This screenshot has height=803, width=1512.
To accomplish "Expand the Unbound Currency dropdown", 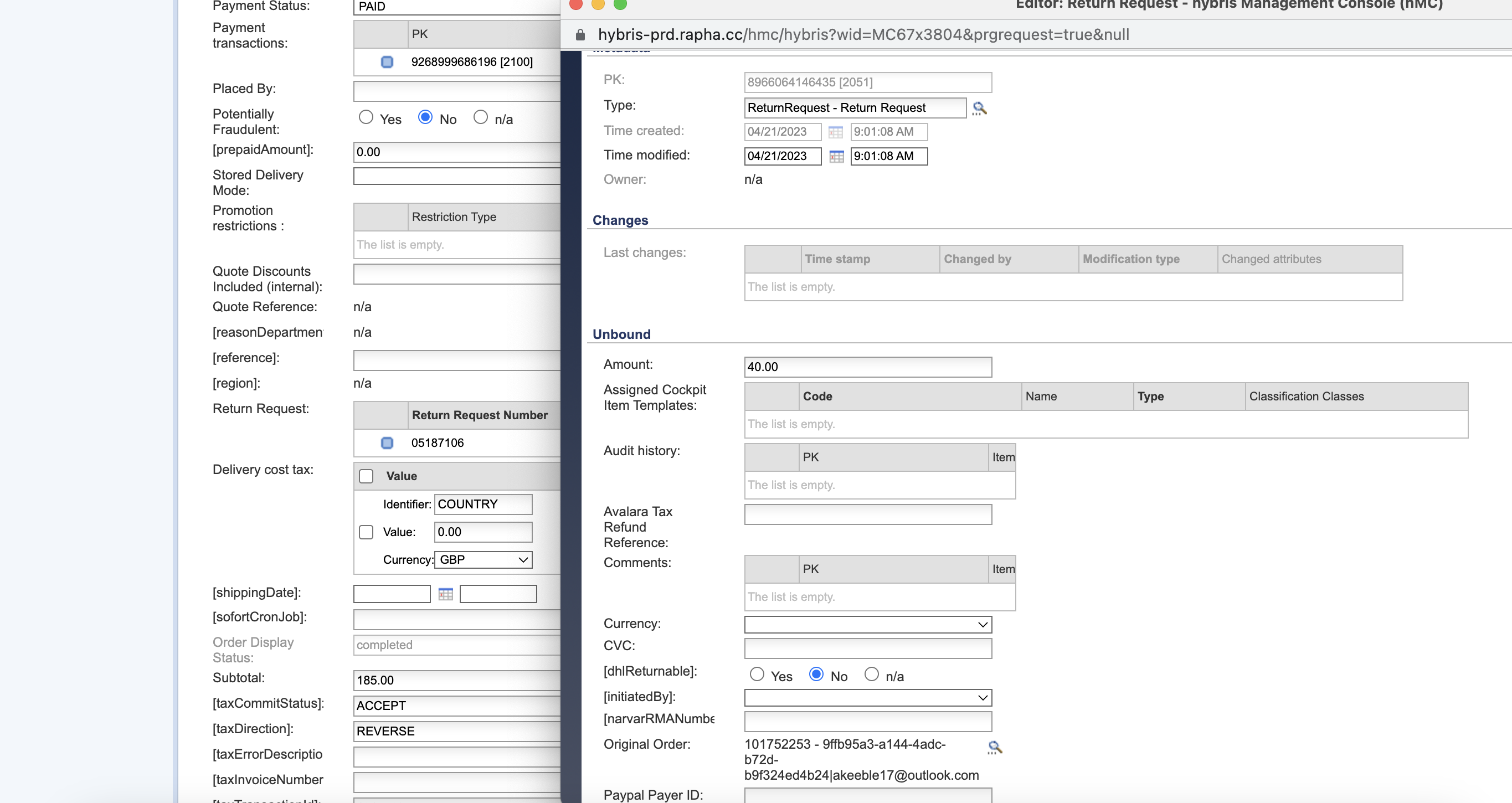I will 867,625.
